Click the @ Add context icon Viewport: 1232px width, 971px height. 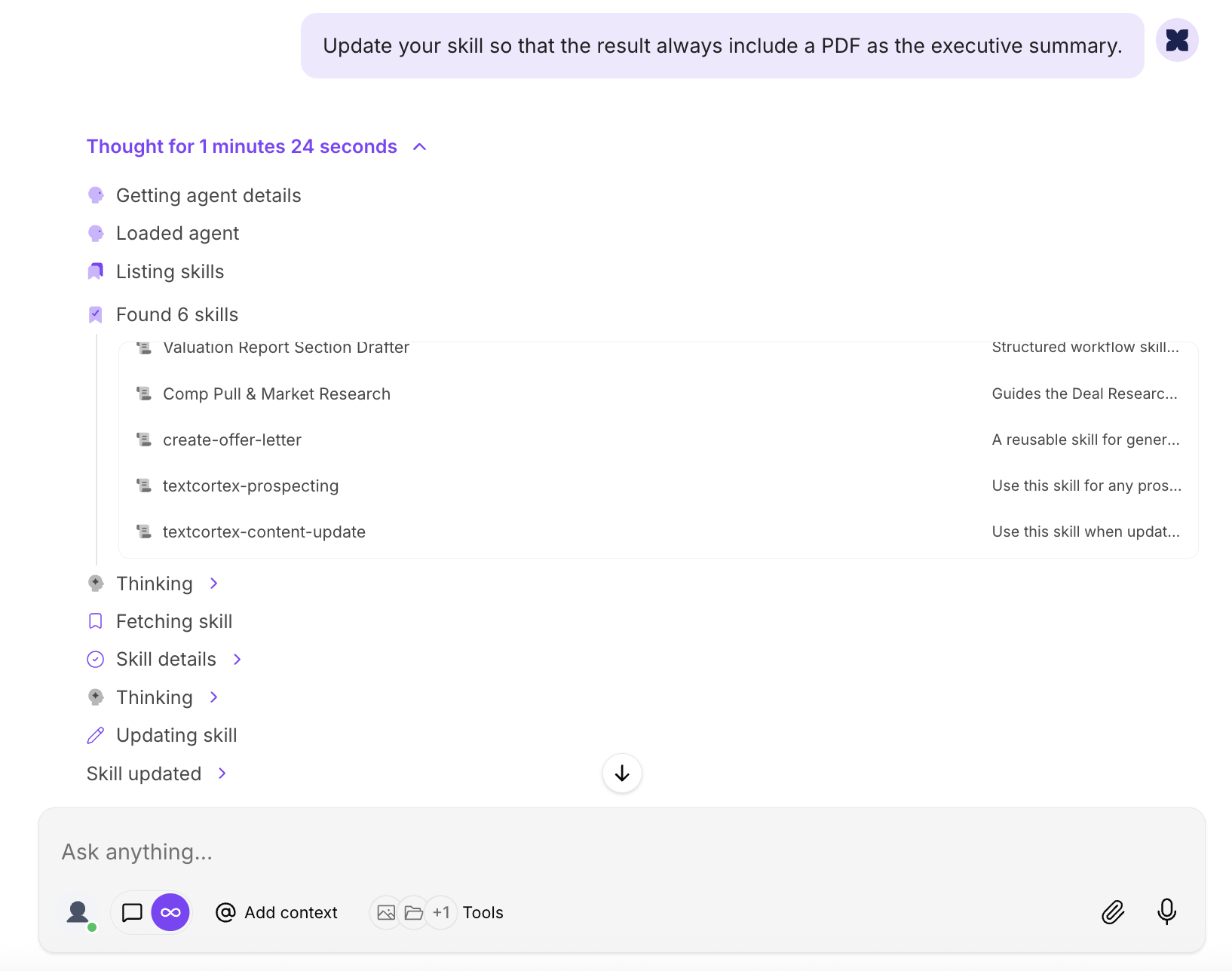(225, 912)
